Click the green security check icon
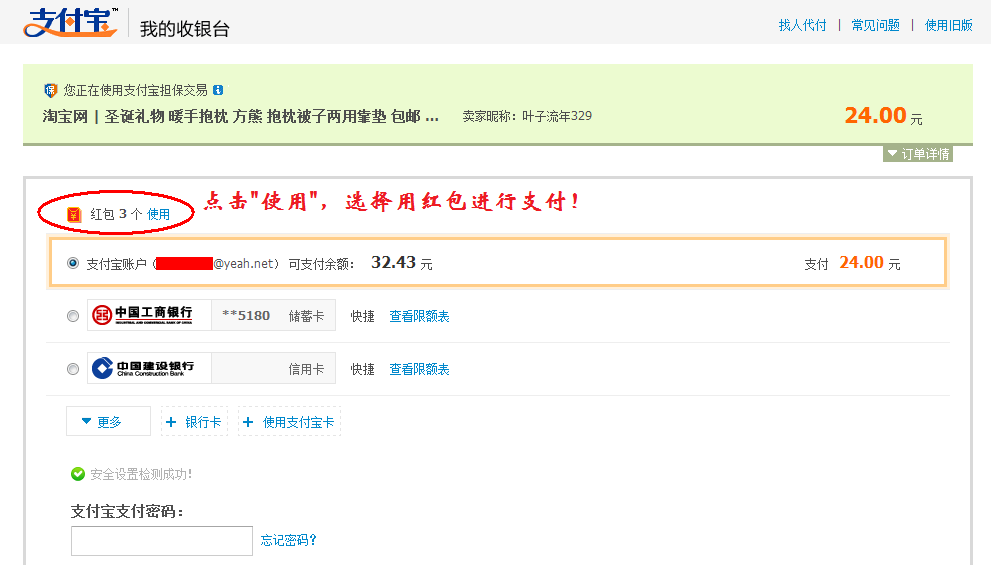The width and height of the screenshot is (991, 565). tap(78, 474)
